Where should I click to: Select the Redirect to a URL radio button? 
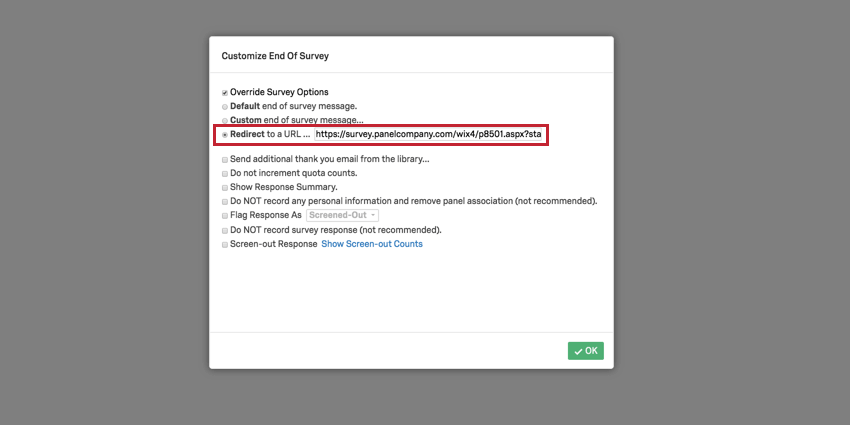click(x=225, y=134)
